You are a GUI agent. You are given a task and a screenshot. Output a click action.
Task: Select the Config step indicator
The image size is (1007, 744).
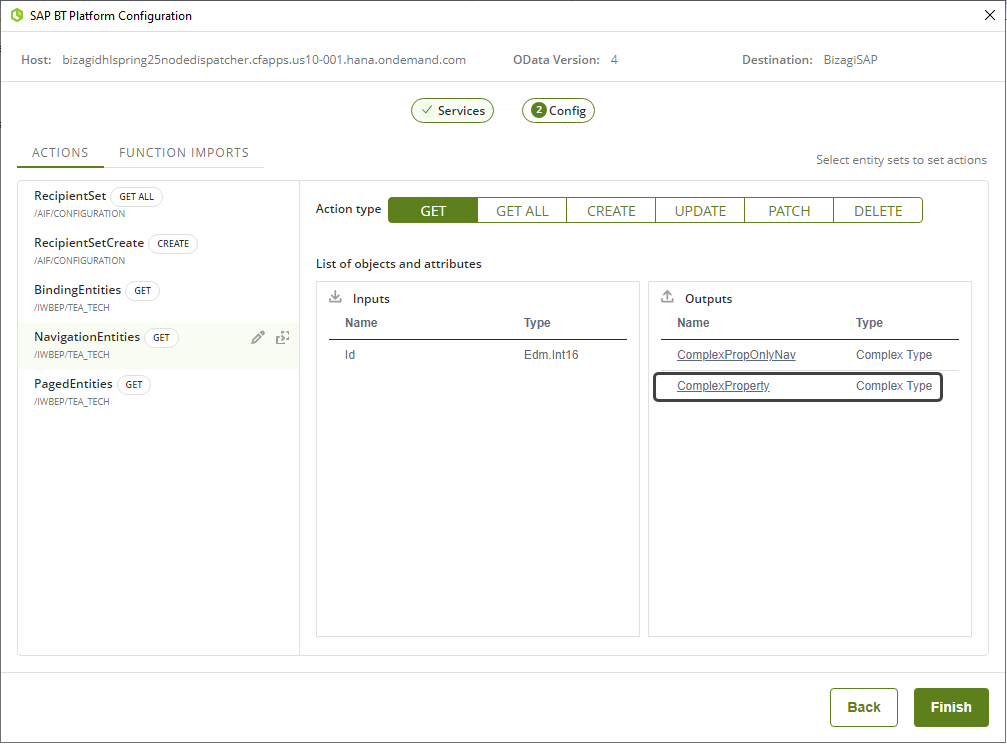558,111
